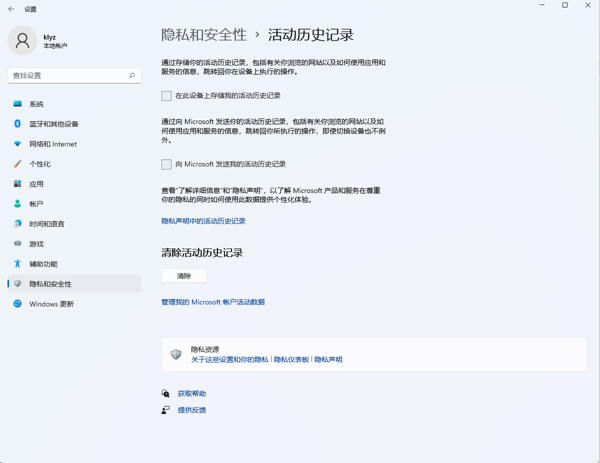
Task: Open 隐私声明中的活动历史记录 link
Action: click(203, 221)
